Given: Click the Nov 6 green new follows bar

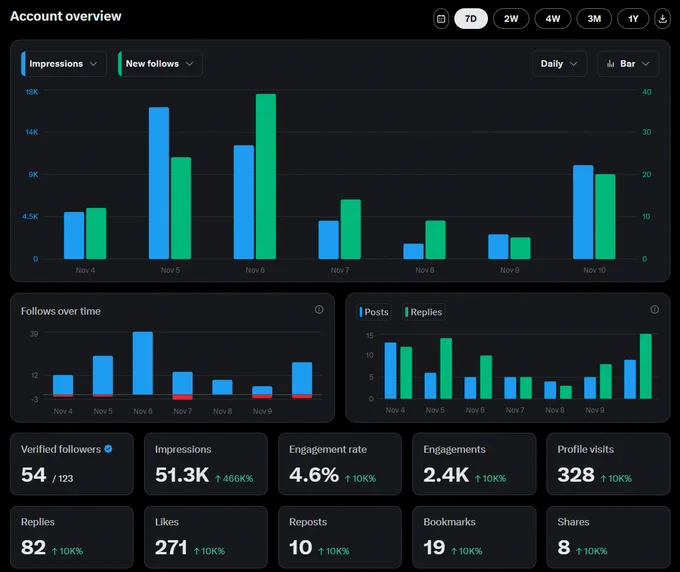Looking at the screenshot, I should click(266, 177).
